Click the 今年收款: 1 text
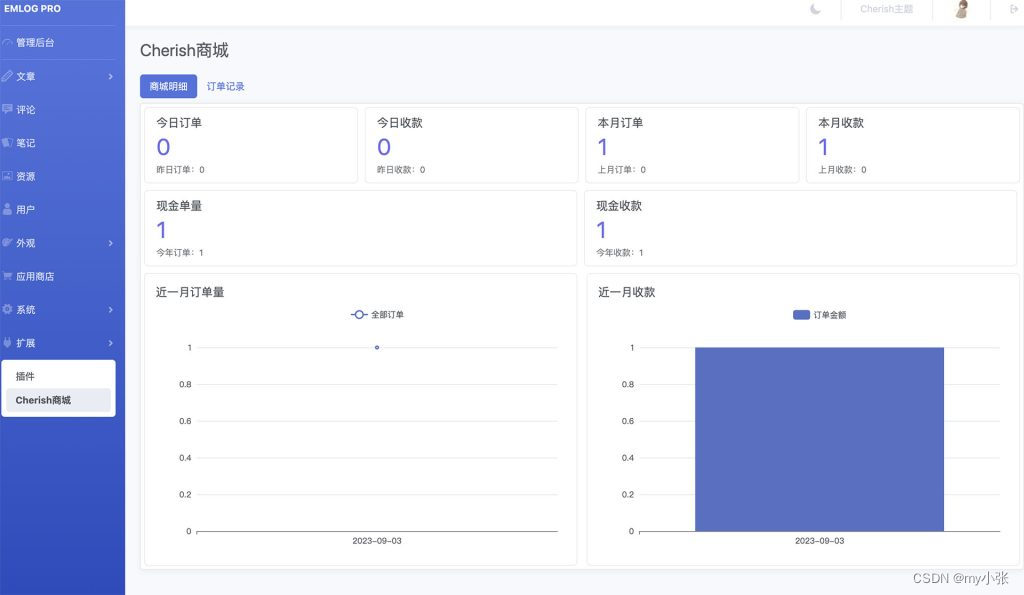Image resolution: width=1024 pixels, height=595 pixels. [620, 253]
